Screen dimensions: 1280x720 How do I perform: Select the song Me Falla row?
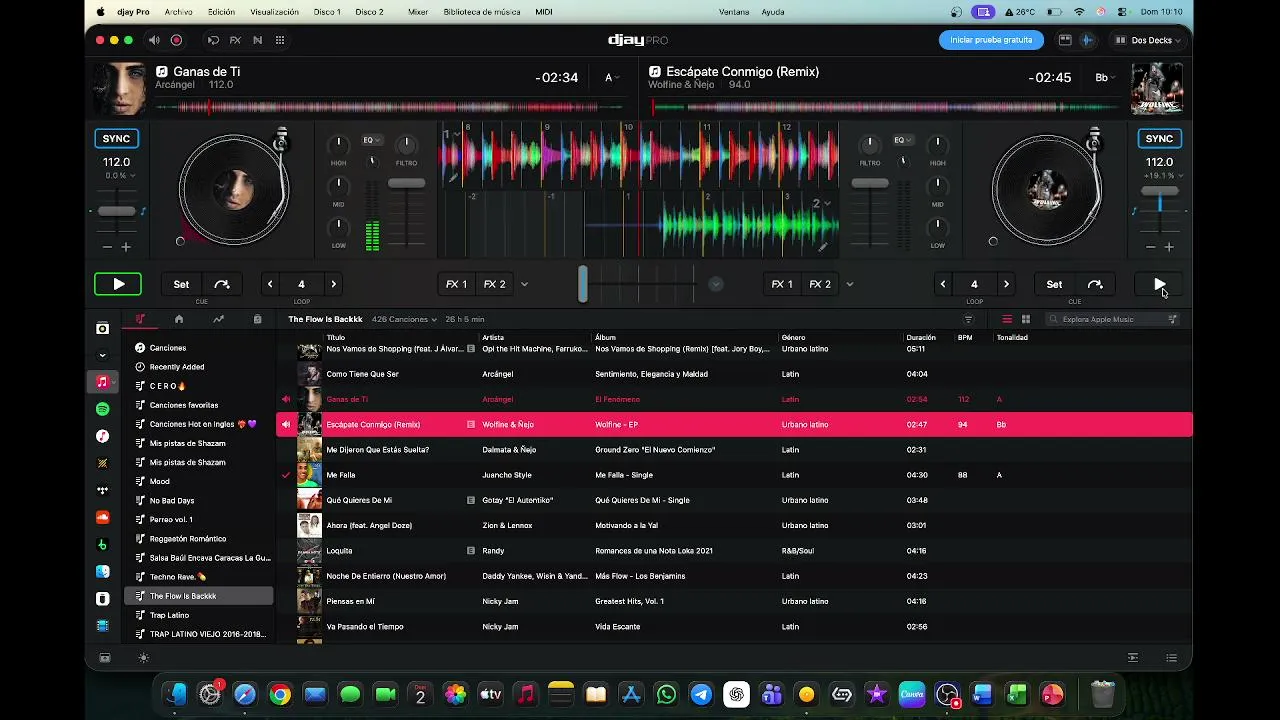(734, 475)
